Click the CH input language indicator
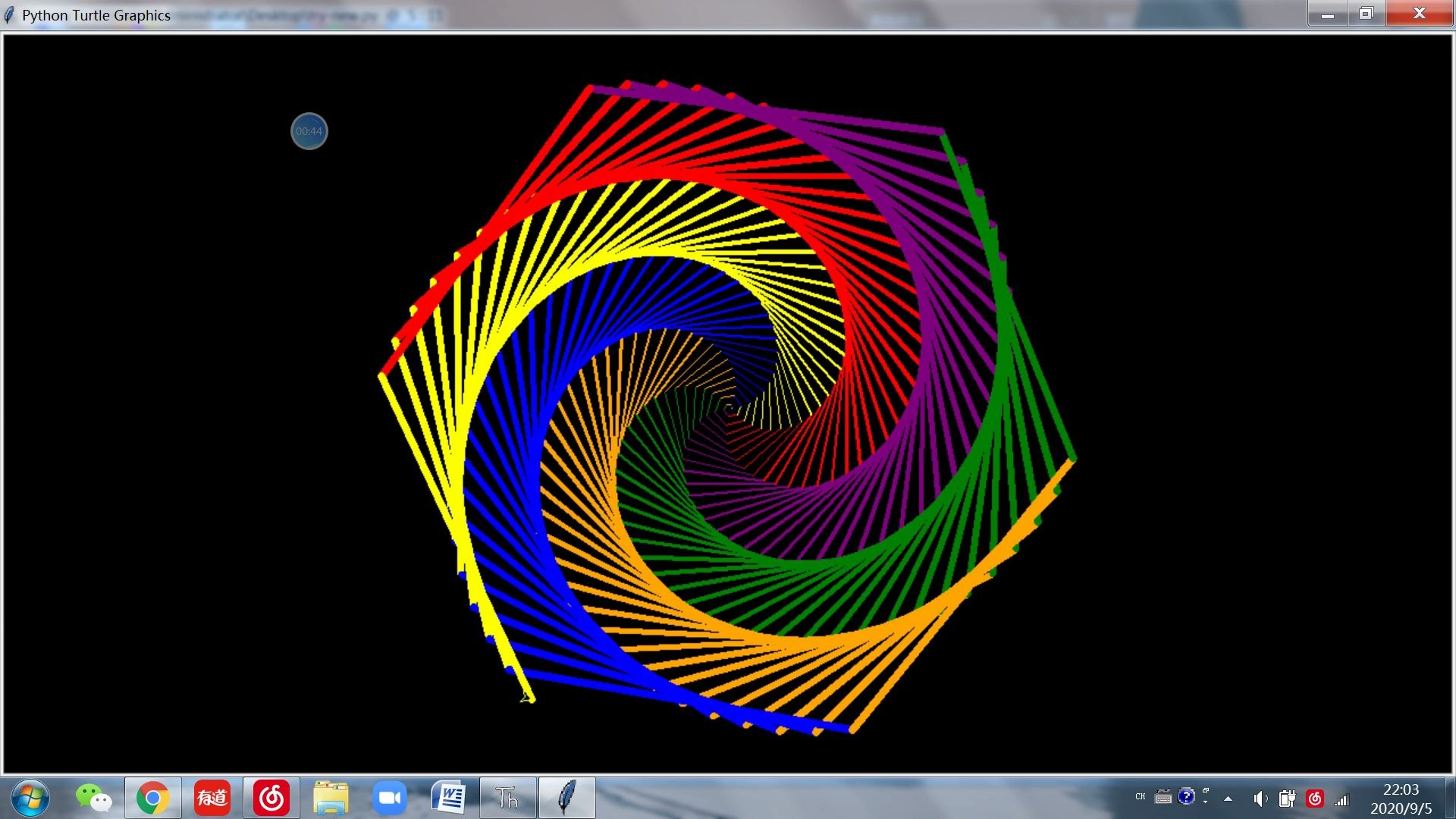The image size is (1456, 819). point(1140,796)
